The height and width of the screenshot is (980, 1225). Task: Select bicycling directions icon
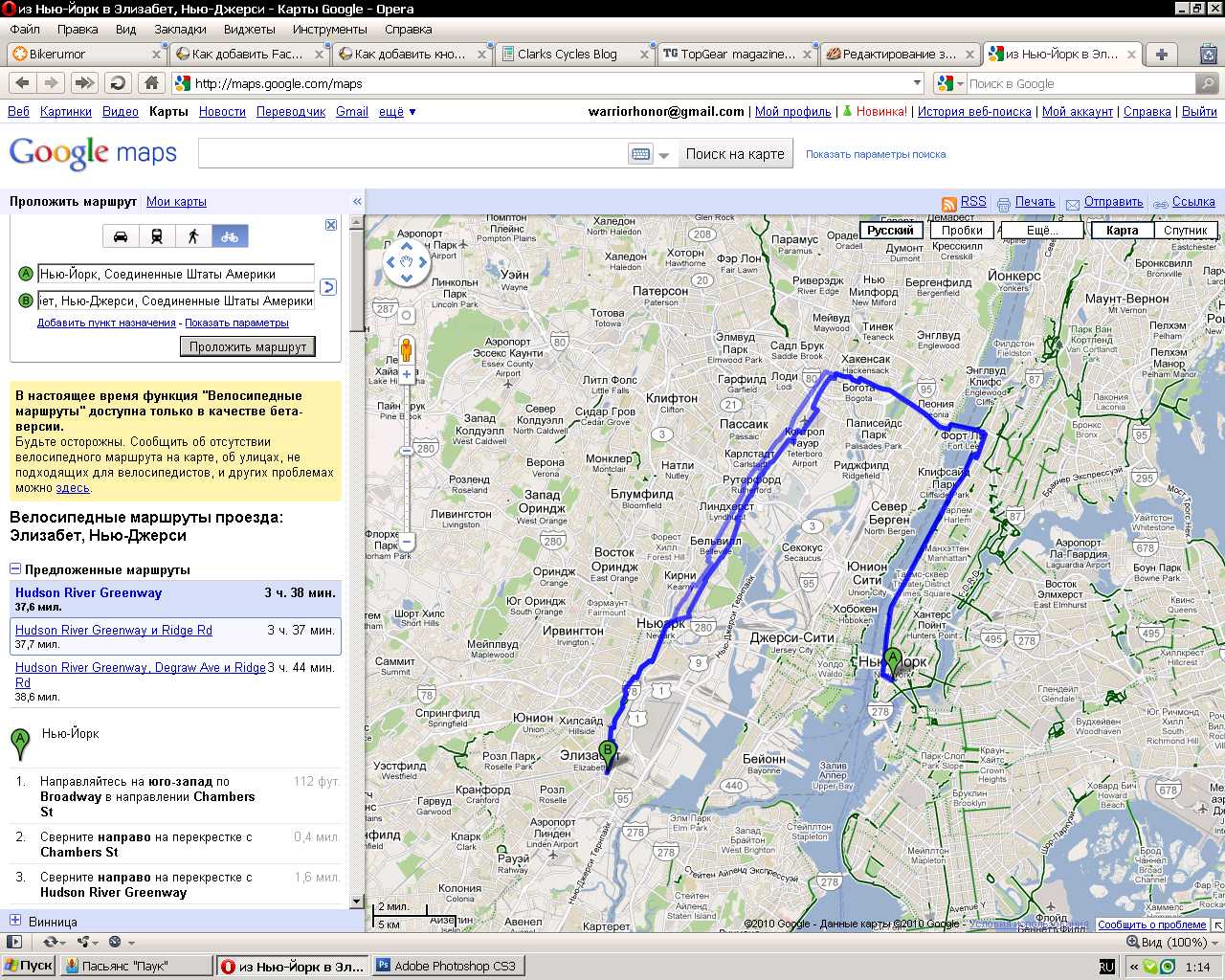(x=230, y=236)
